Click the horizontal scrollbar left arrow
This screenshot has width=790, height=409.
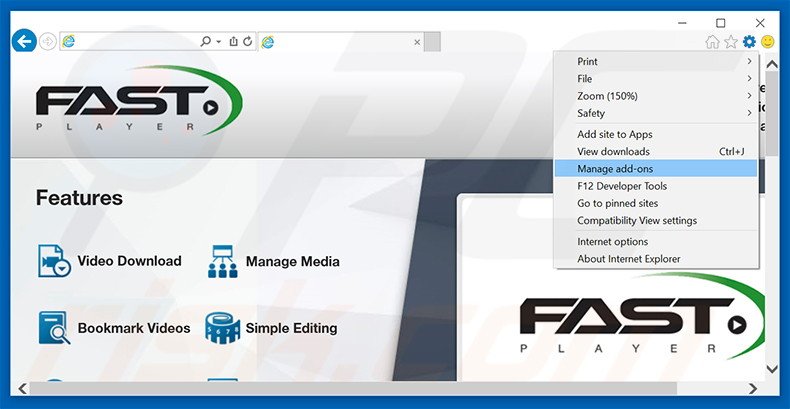coord(22,388)
